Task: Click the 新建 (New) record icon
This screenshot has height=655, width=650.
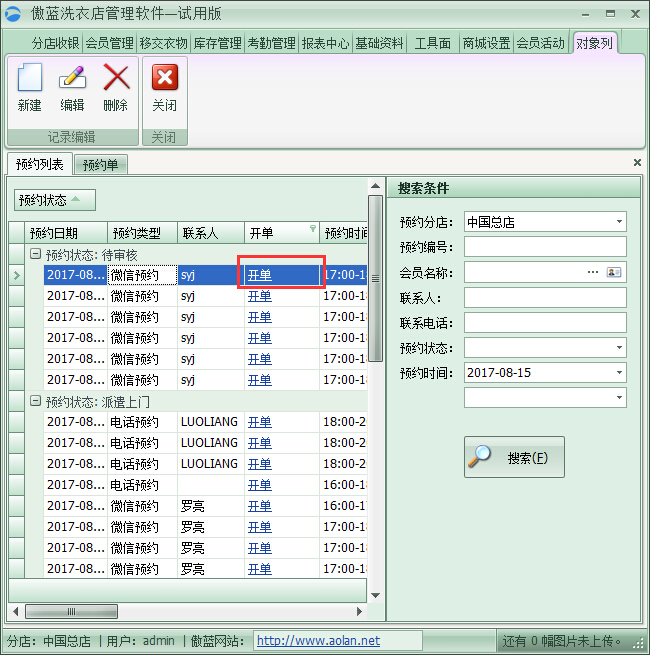Action: pos(30,79)
